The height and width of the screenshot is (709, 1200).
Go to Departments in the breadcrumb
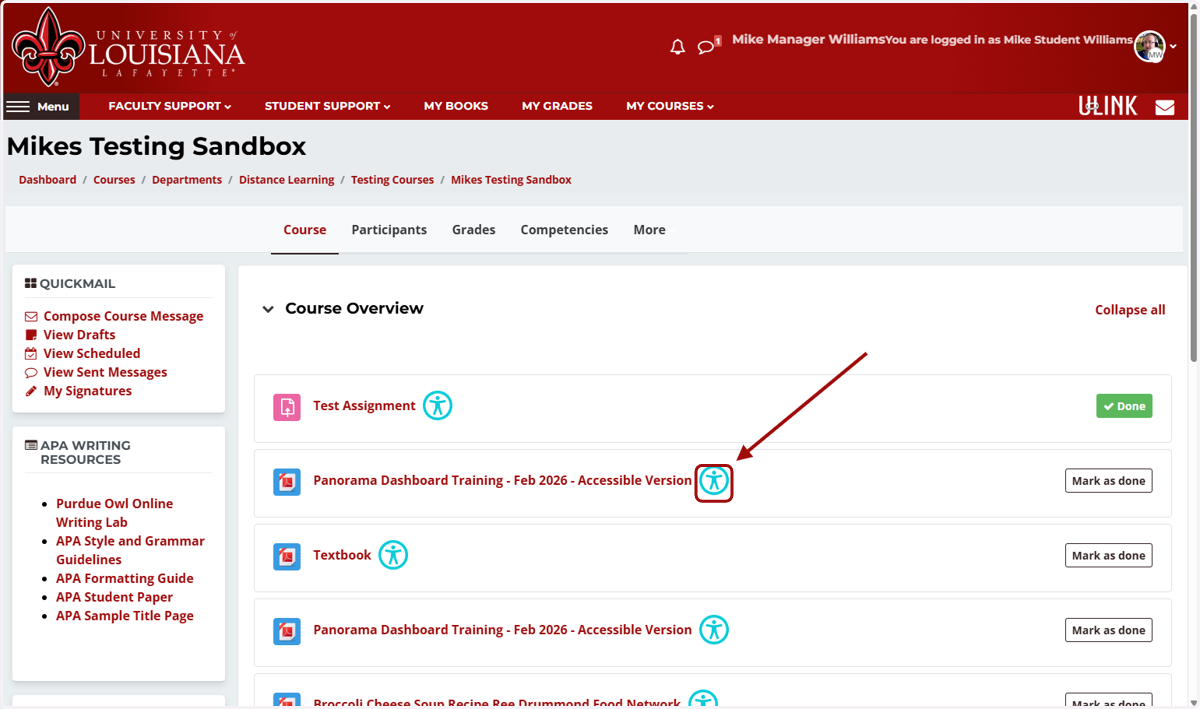click(x=187, y=180)
